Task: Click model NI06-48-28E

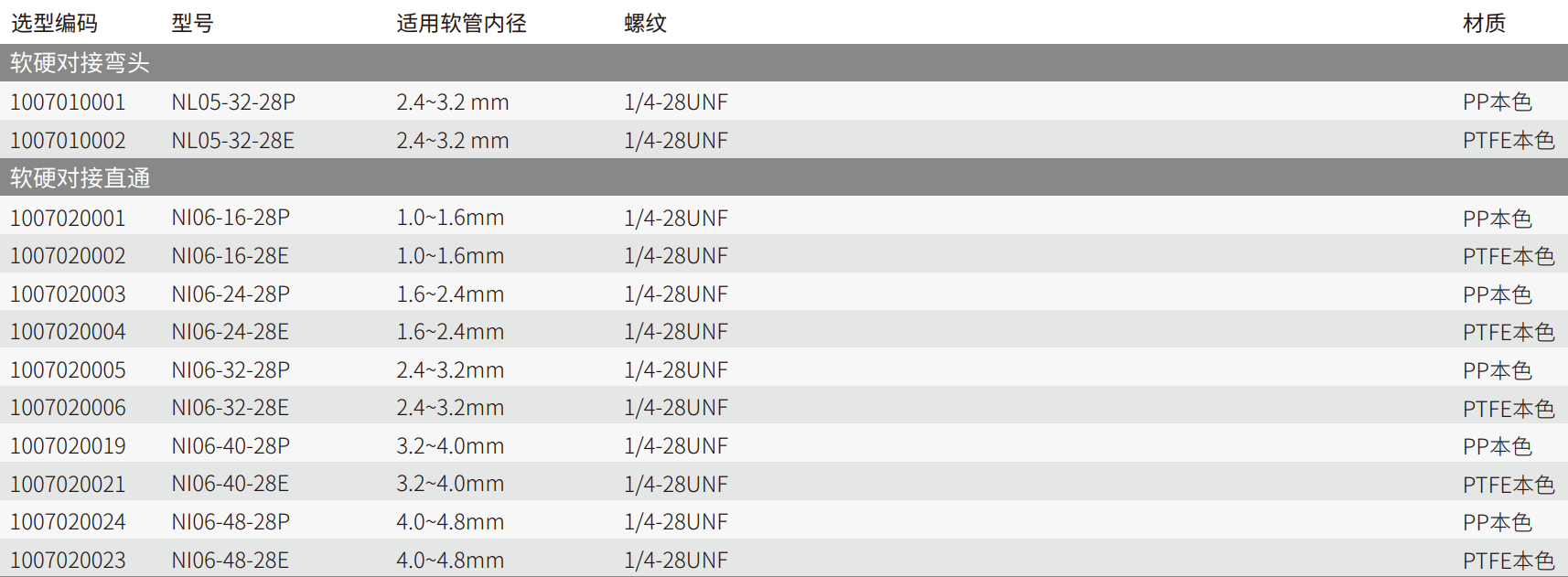Action: coord(230,561)
